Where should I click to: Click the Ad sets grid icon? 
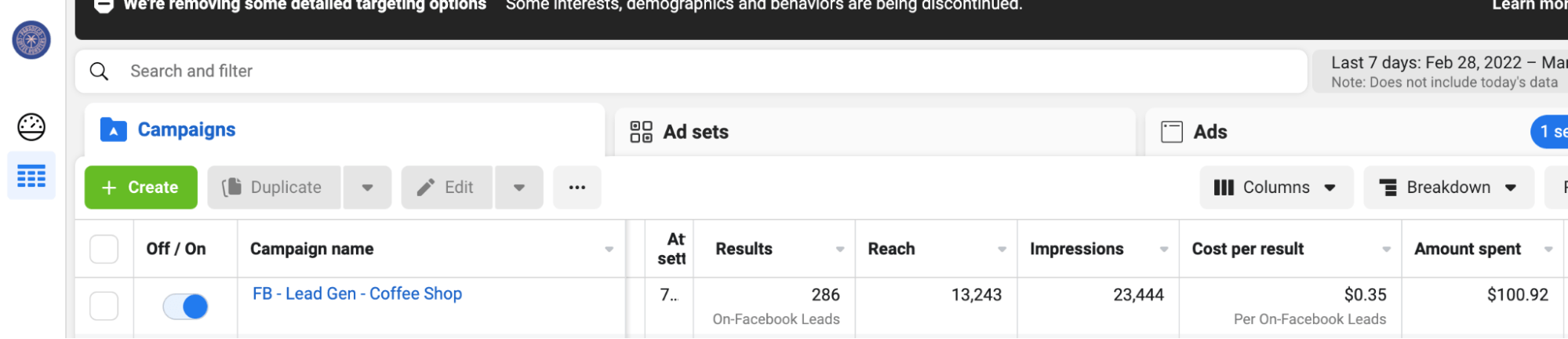coord(641,132)
